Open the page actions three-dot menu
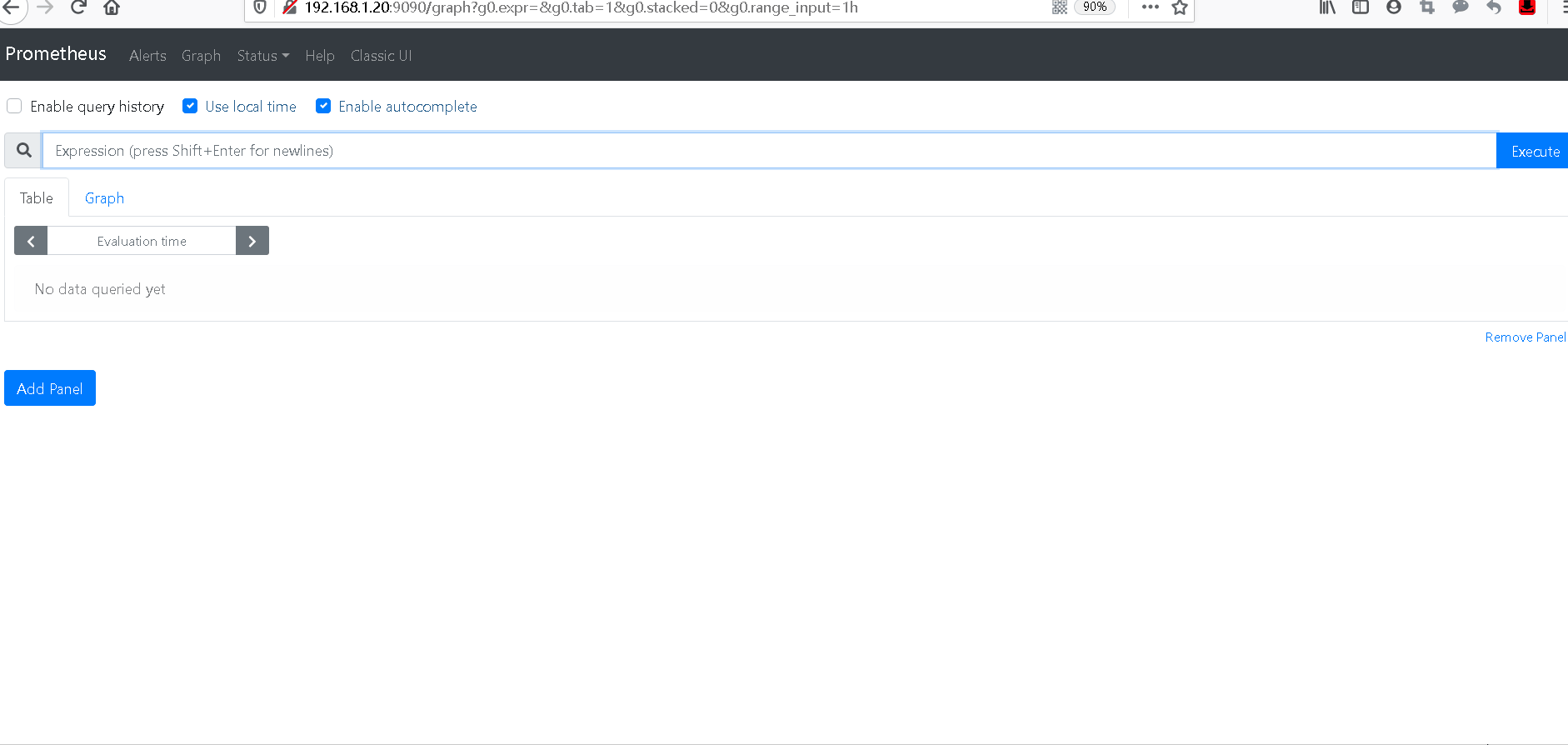 tap(1151, 7)
